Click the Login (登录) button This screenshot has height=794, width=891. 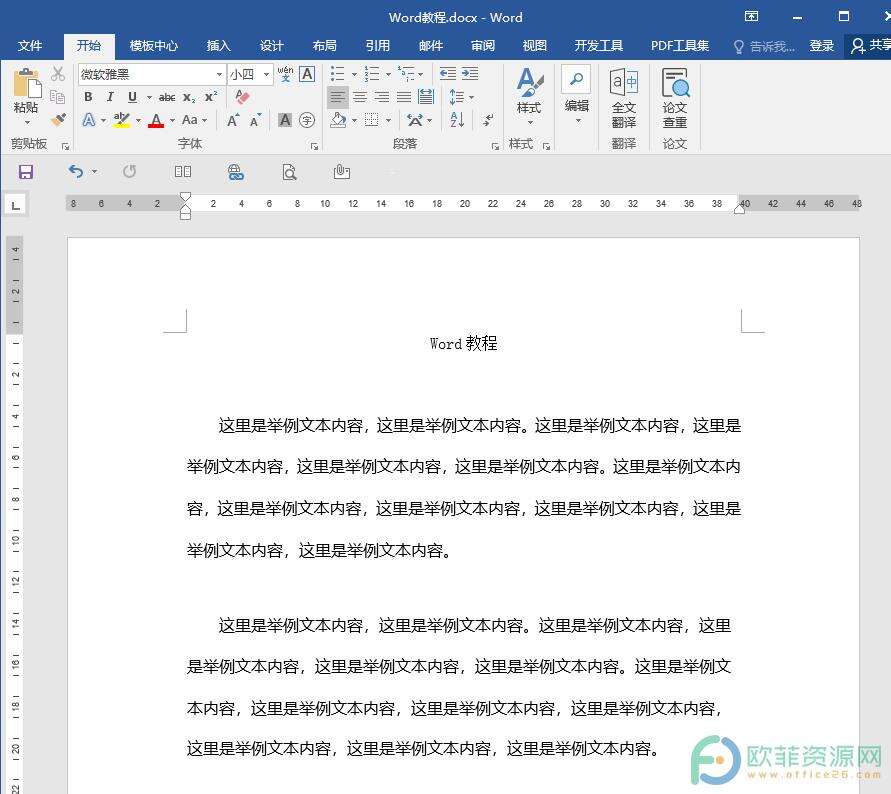click(822, 46)
